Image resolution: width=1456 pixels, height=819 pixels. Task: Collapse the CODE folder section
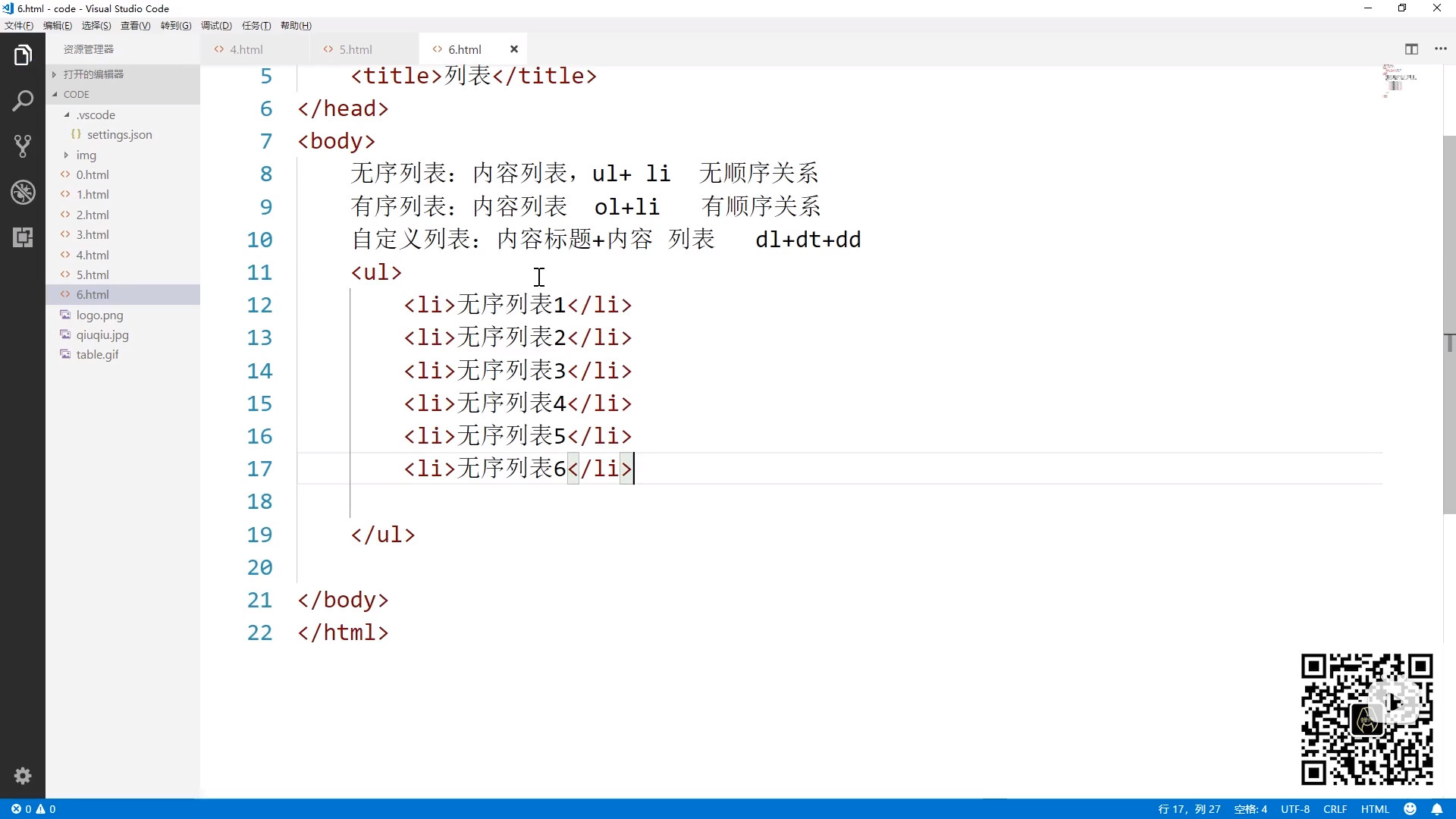pyautogui.click(x=76, y=95)
